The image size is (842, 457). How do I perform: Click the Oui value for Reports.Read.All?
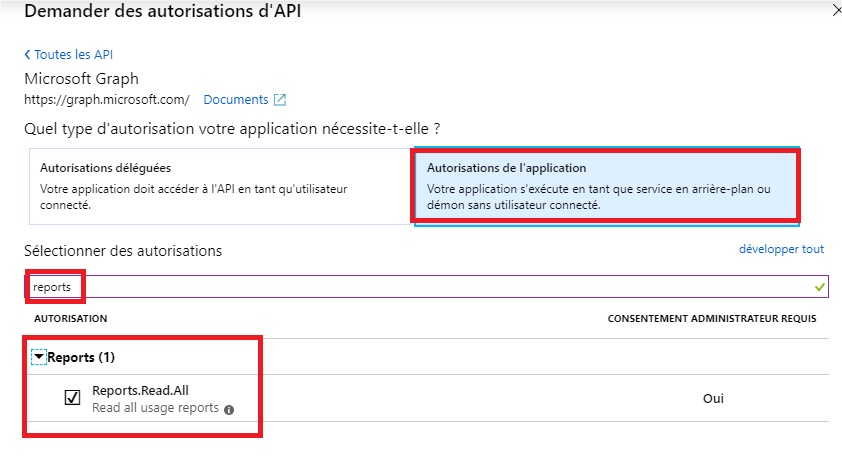point(713,398)
